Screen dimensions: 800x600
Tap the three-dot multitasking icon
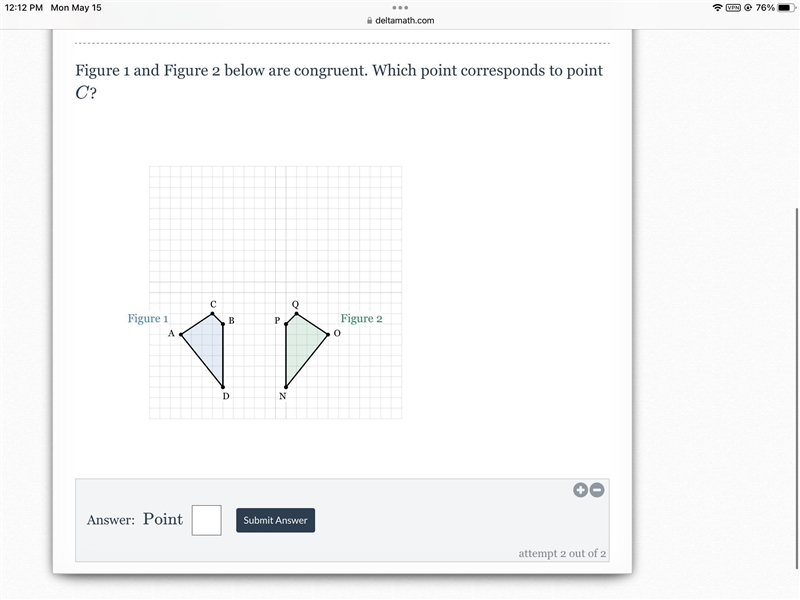click(400, 8)
